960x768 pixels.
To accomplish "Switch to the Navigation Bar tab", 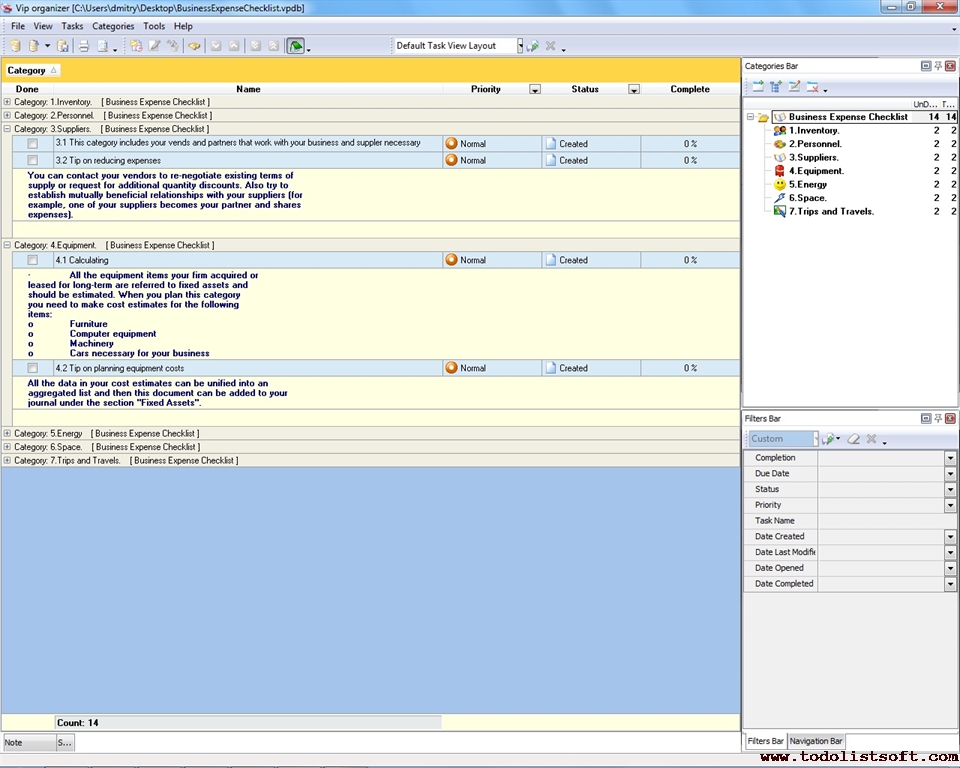I will tap(816, 741).
